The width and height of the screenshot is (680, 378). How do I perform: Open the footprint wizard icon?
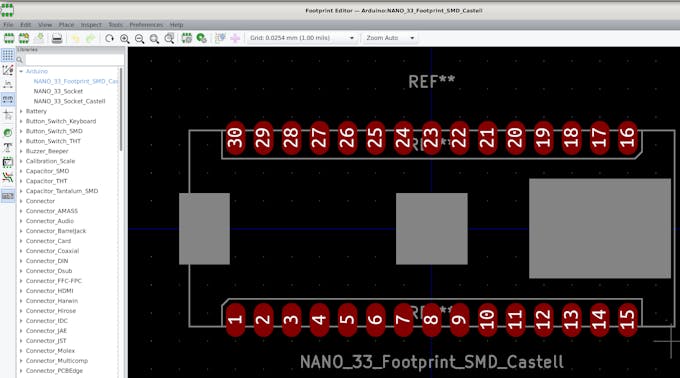pos(24,38)
